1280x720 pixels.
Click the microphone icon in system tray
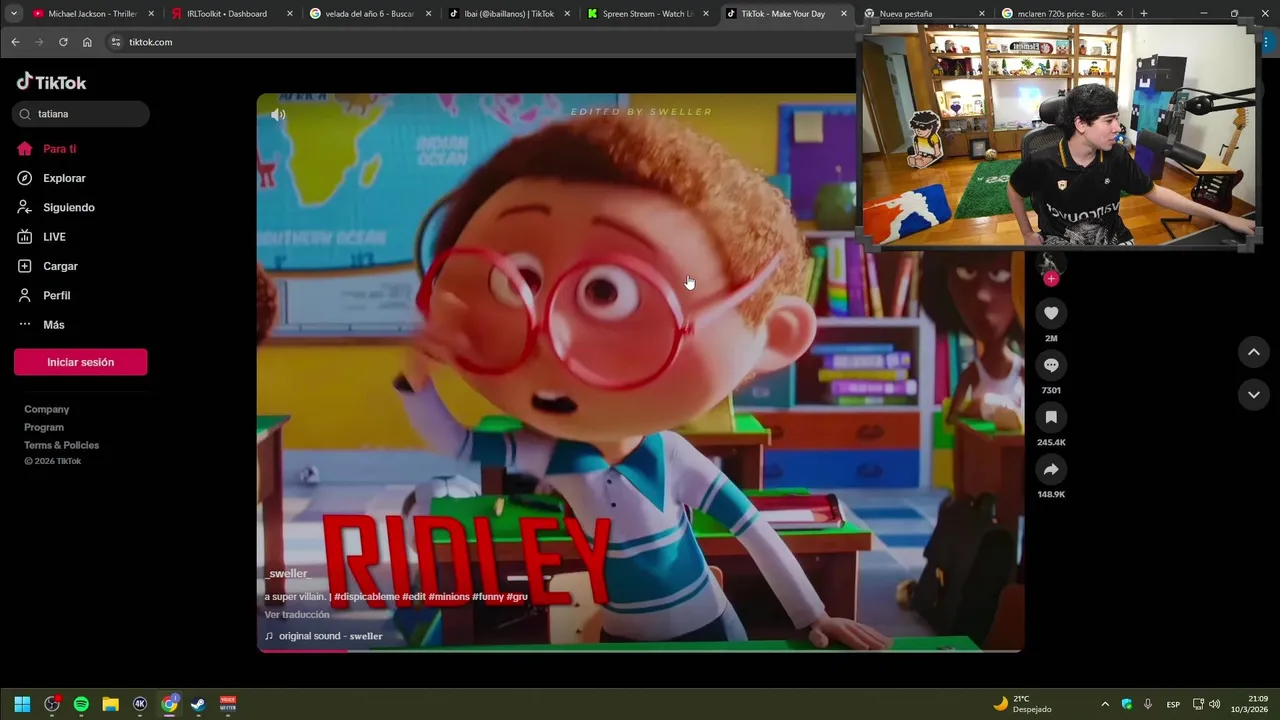(x=1148, y=704)
